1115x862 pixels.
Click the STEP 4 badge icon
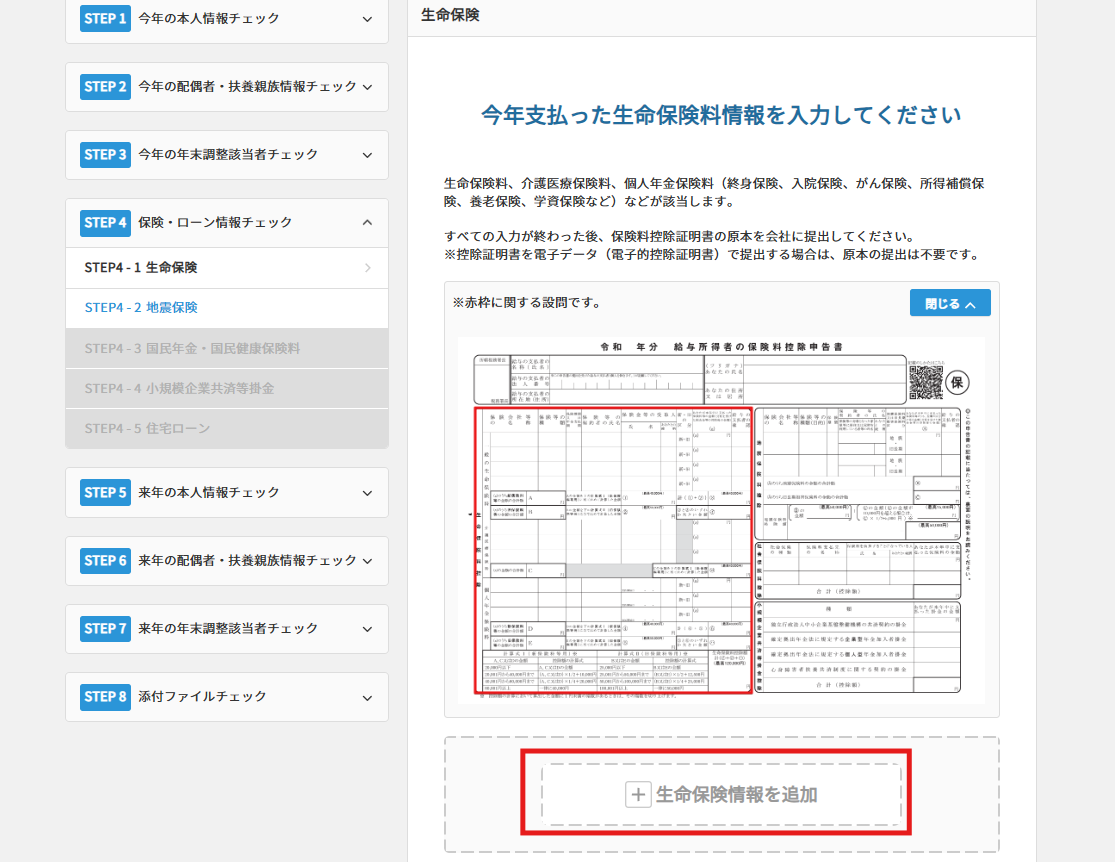coord(105,223)
